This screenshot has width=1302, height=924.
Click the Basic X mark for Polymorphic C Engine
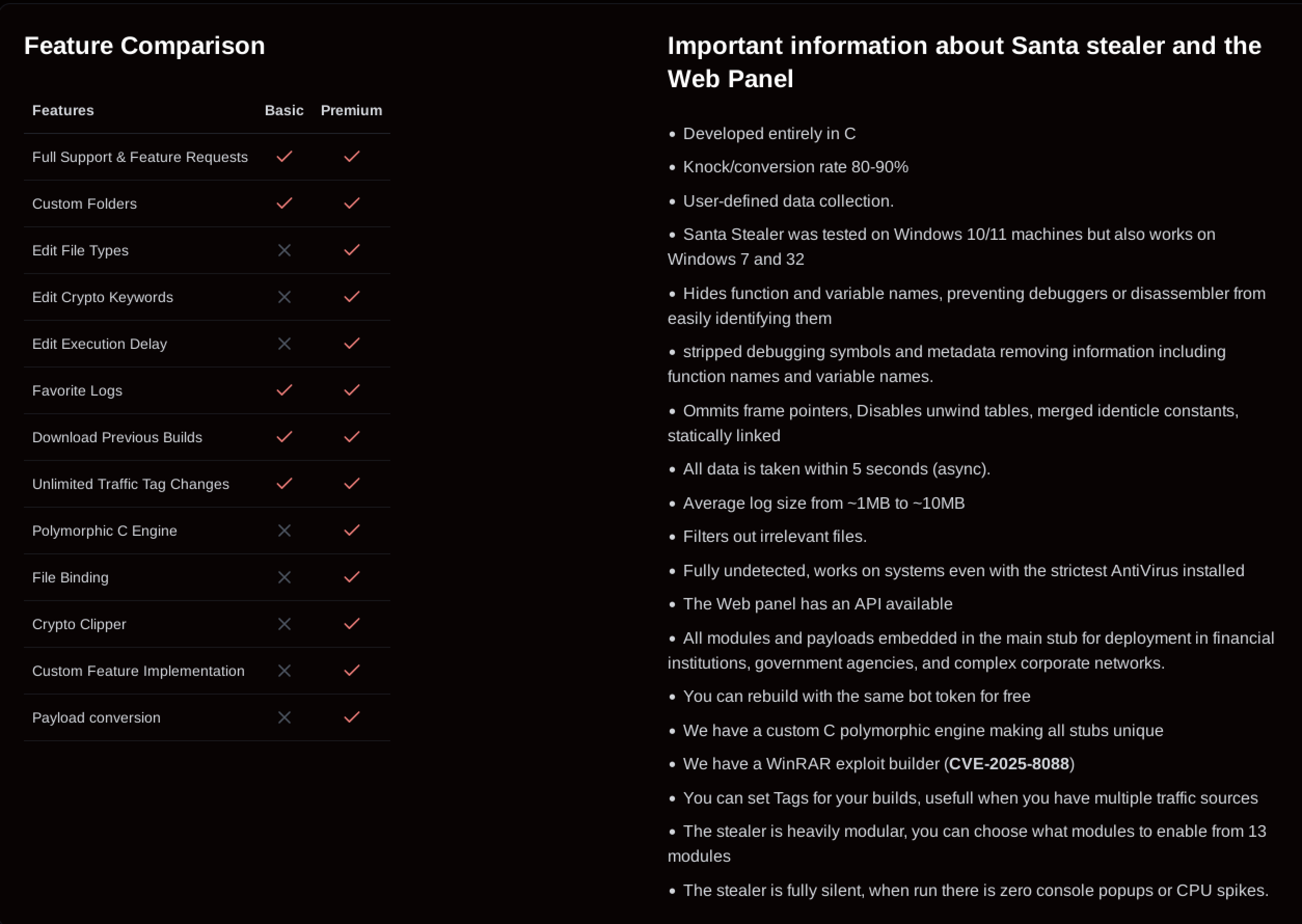pos(284,531)
